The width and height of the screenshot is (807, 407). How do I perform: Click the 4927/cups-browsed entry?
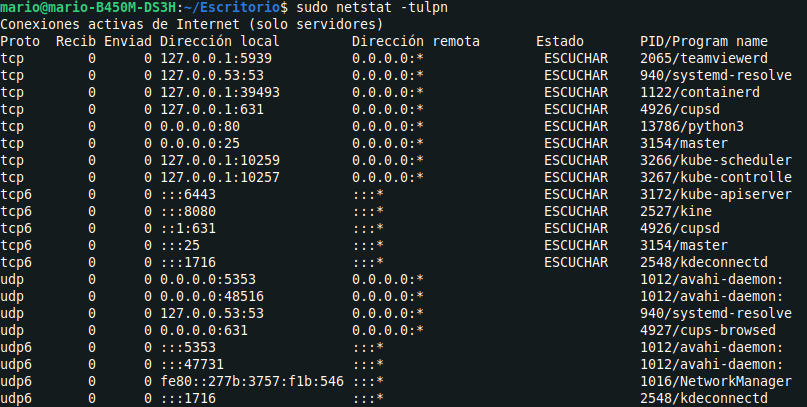click(x=708, y=330)
